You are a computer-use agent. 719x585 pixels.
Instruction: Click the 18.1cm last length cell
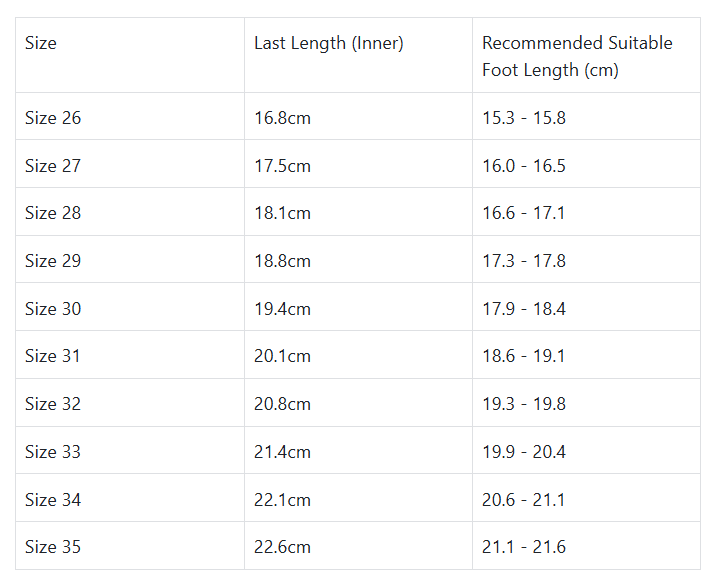(282, 213)
